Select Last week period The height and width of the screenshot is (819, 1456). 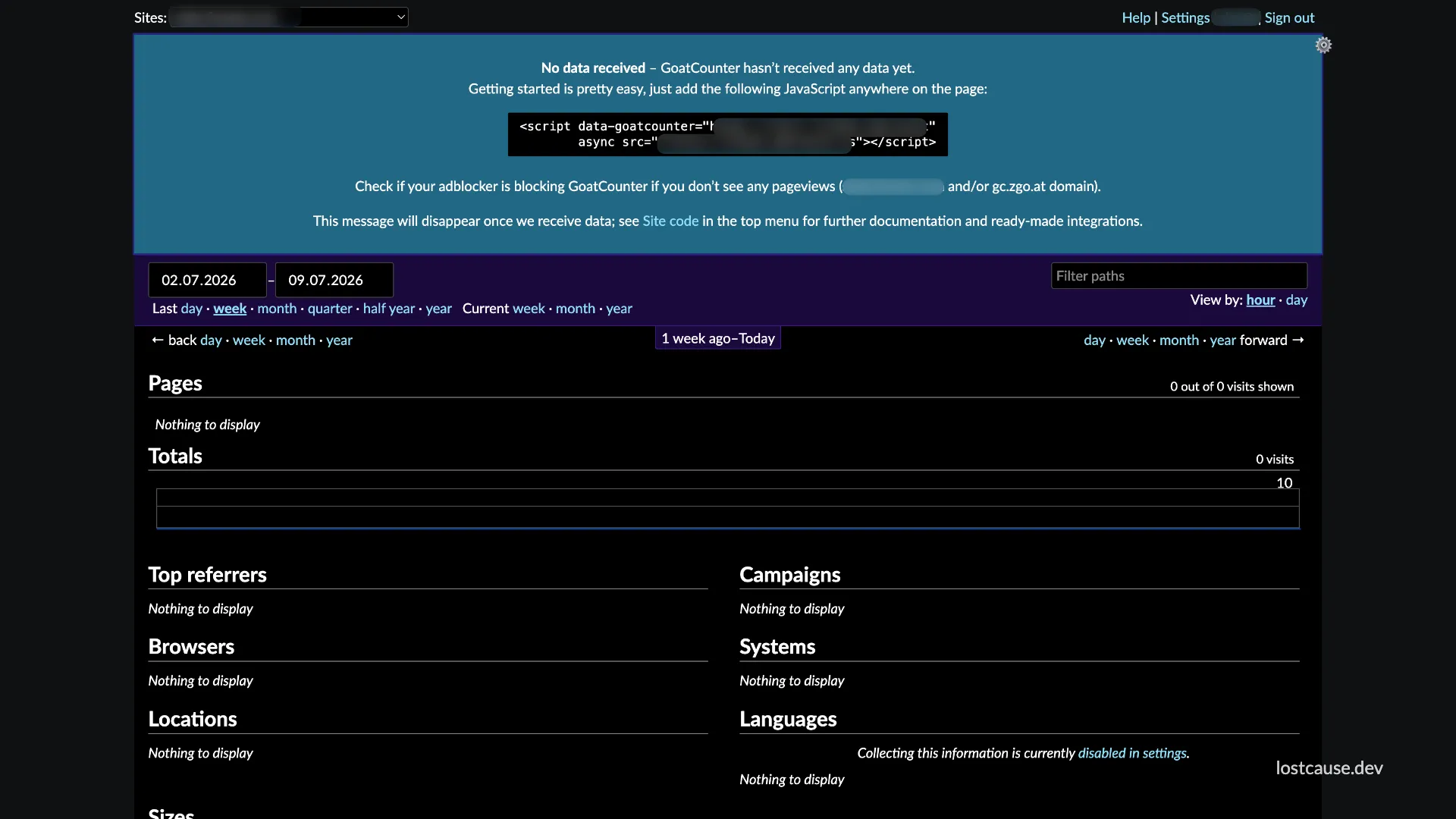click(230, 309)
